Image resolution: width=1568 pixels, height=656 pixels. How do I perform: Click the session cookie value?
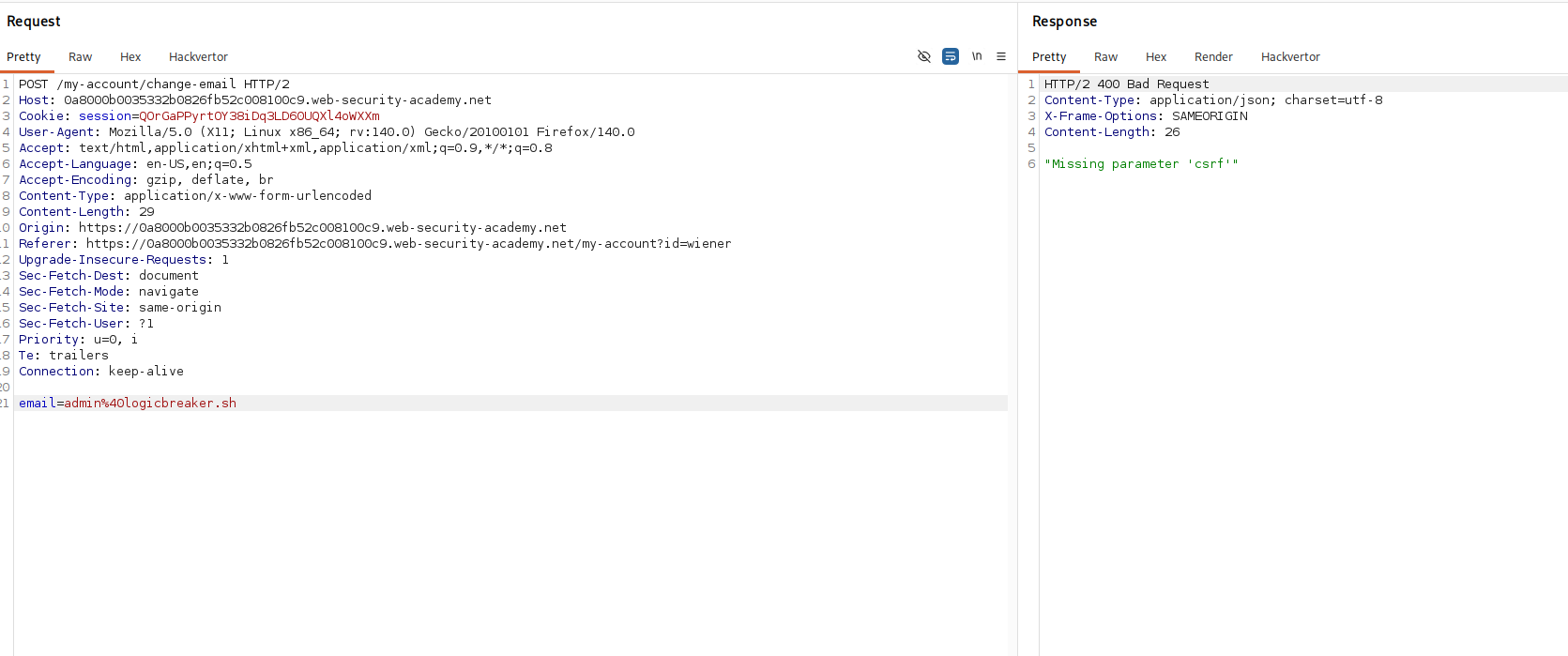click(x=259, y=116)
